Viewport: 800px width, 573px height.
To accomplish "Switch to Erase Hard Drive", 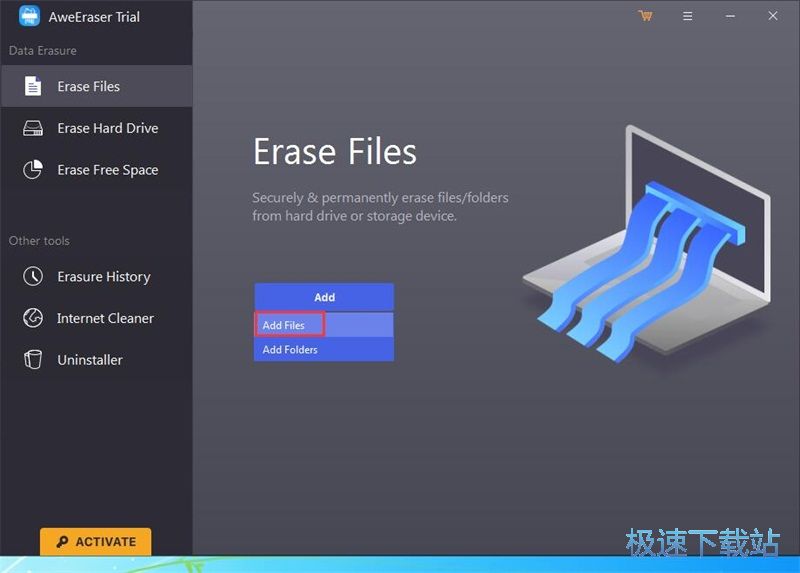I will 97,128.
